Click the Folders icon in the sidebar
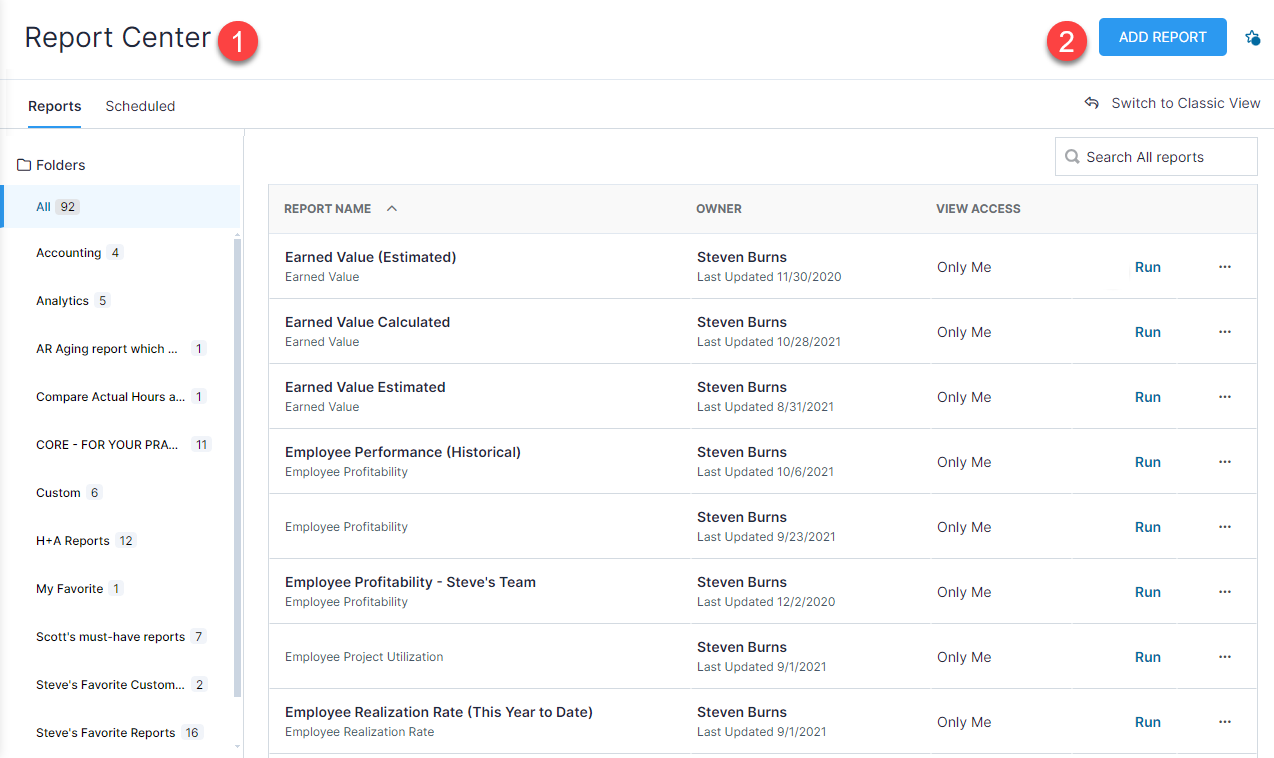The width and height of the screenshot is (1274, 758). point(24,165)
